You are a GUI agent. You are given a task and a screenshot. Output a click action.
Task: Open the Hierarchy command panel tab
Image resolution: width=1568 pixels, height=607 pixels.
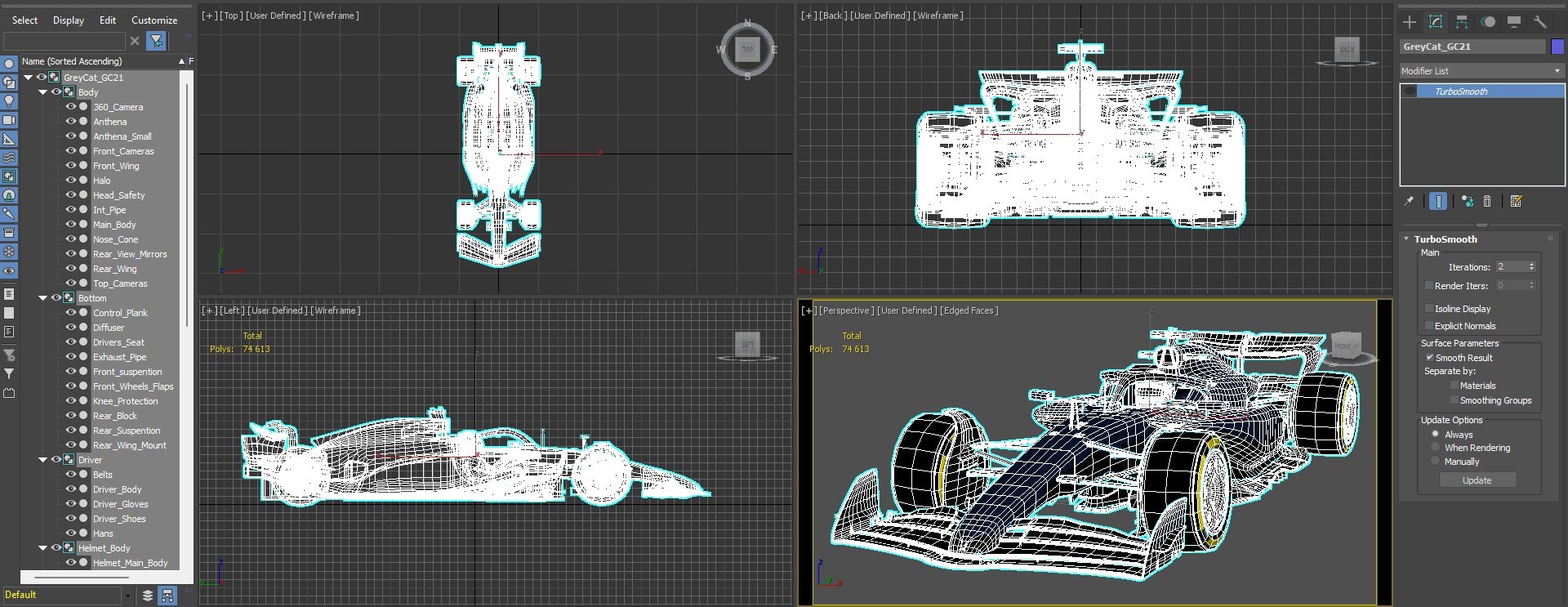pos(1462,22)
